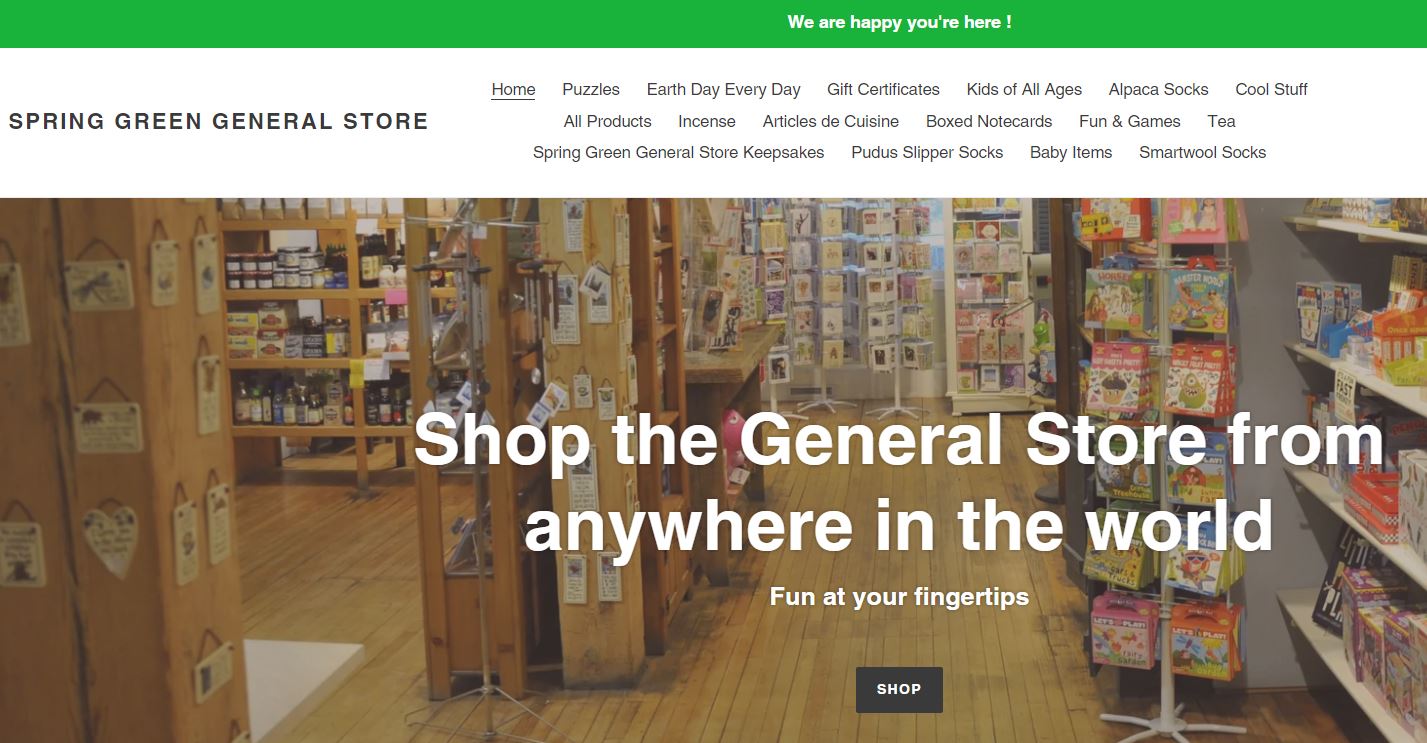Select Articles de Cuisine menu item
The height and width of the screenshot is (743, 1427).
point(830,121)
